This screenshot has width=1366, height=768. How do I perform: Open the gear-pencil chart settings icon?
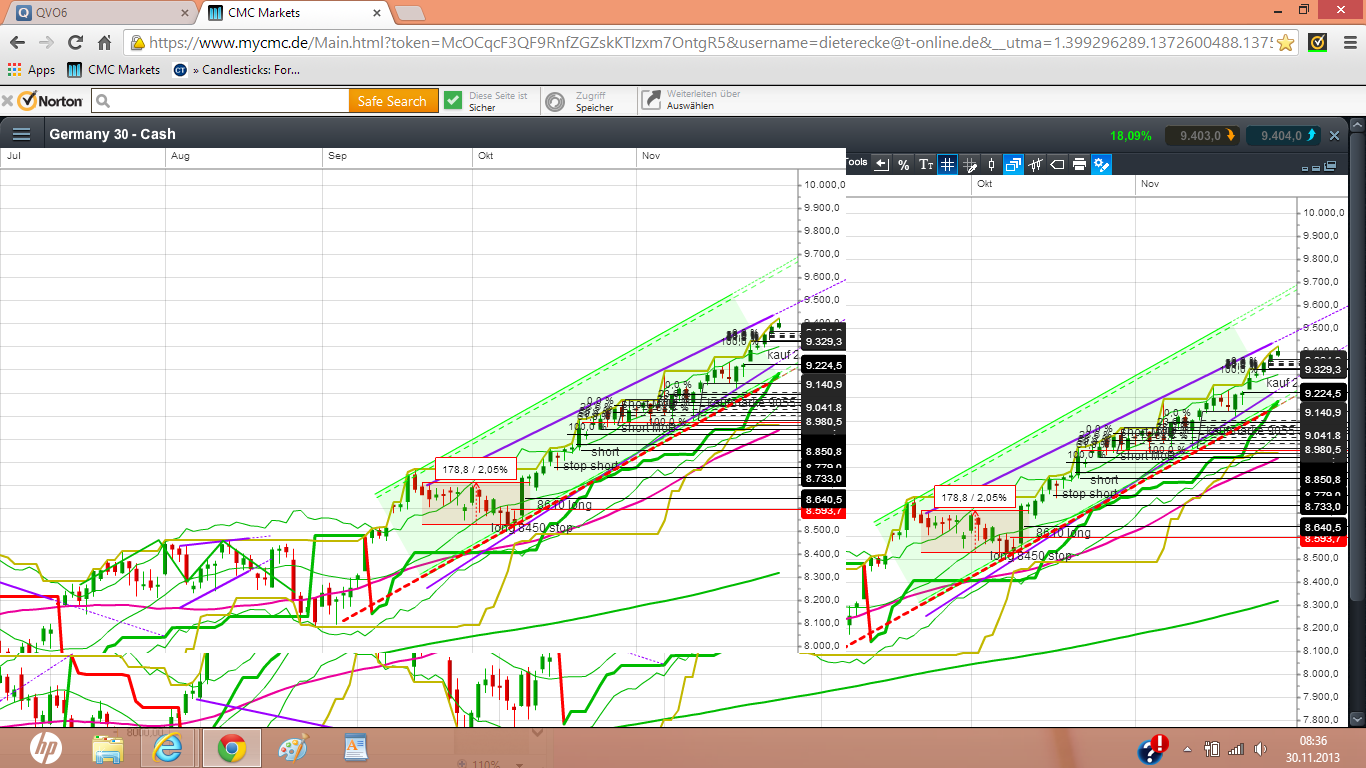[1101, 164]
